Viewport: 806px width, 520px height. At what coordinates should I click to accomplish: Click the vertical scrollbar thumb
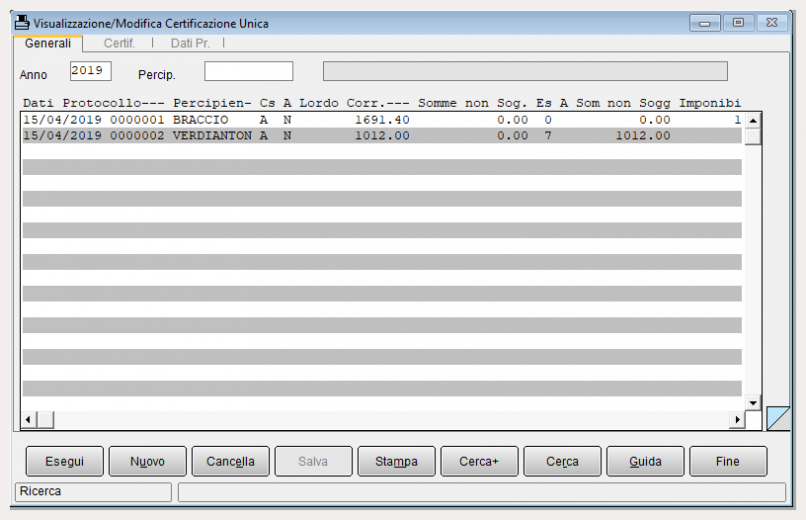[753, 137]
